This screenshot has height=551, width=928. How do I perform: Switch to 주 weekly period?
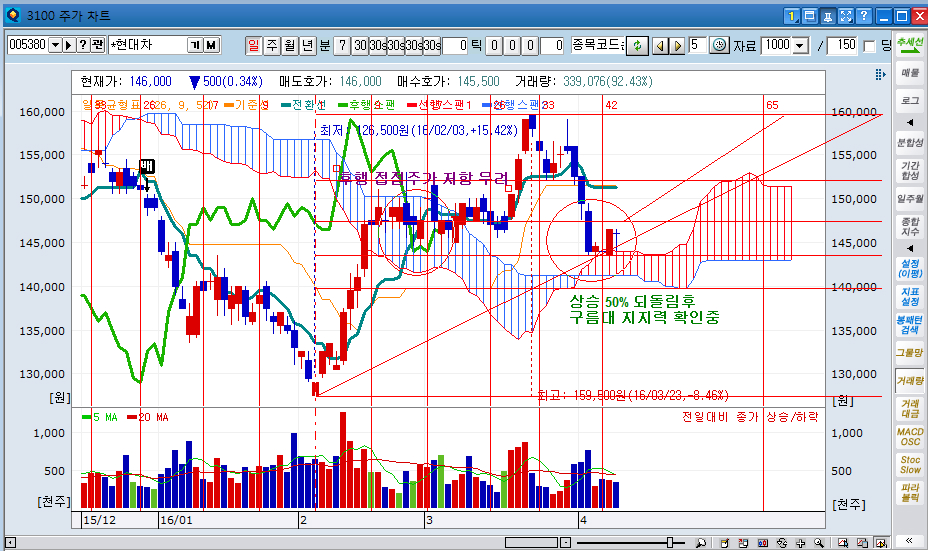[x=271, y=45]
